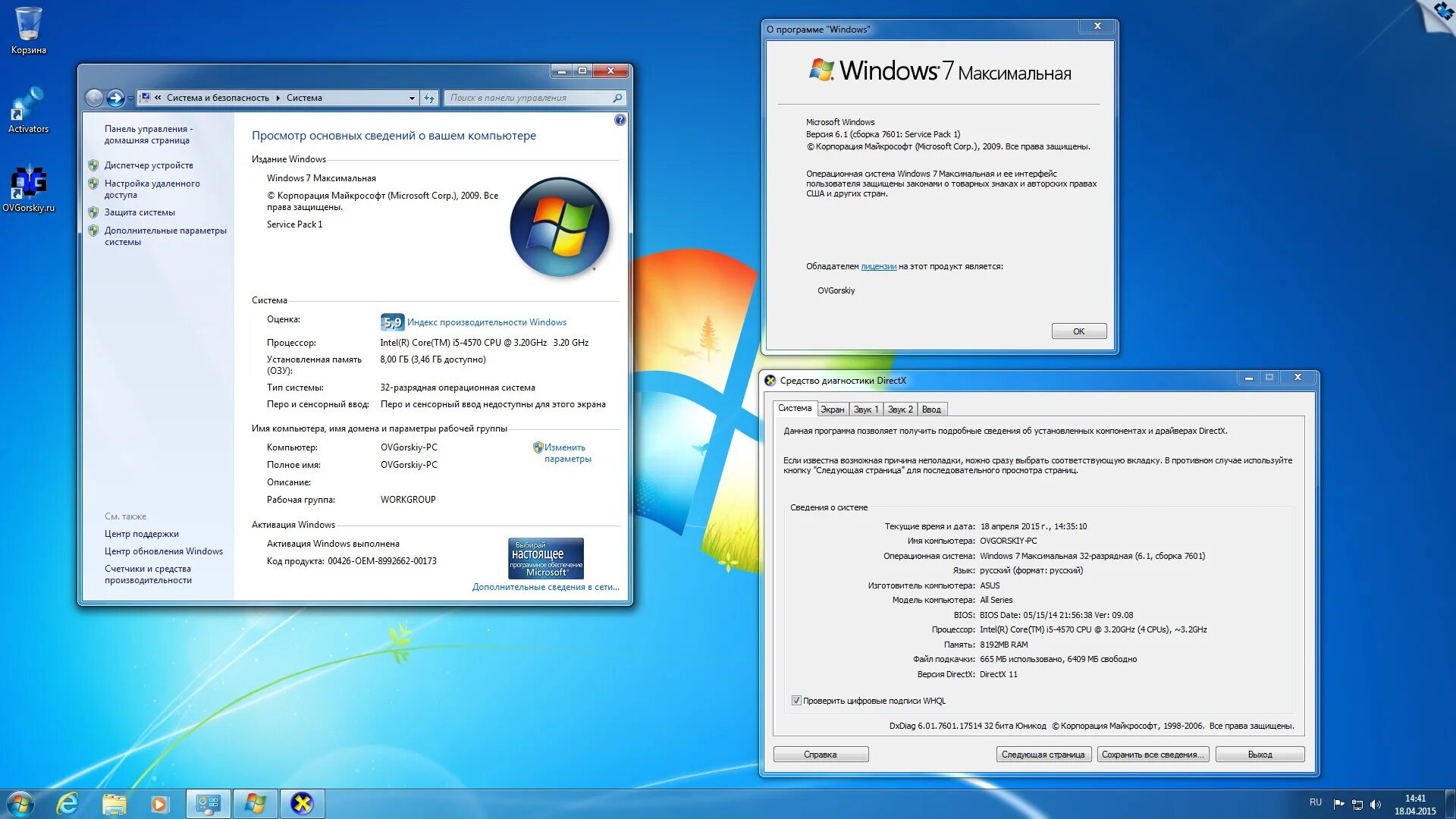Click the Forward arrow in System window
Image resolution: width=1456 pixels, height=819 pixels.
115,98
